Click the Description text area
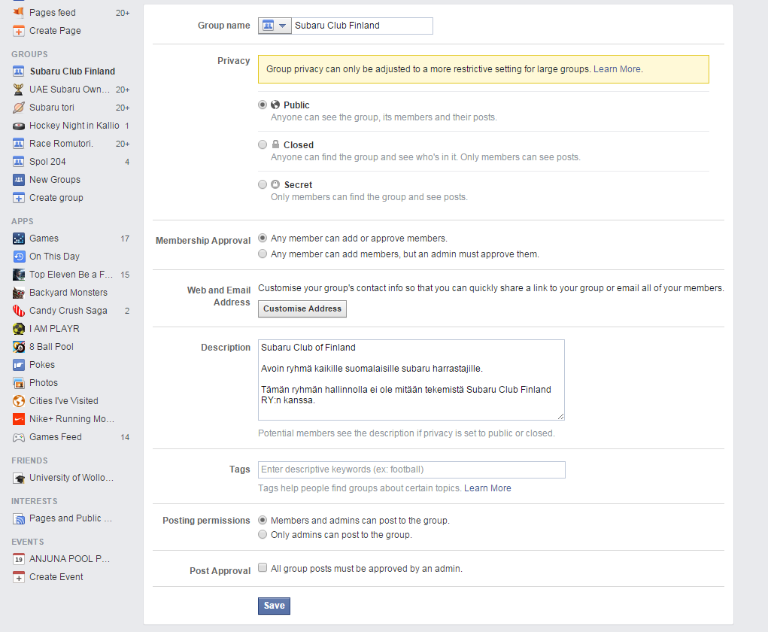The width and height of the screenshot is (768, 632). pyautogui.click(x=411, y=380)
